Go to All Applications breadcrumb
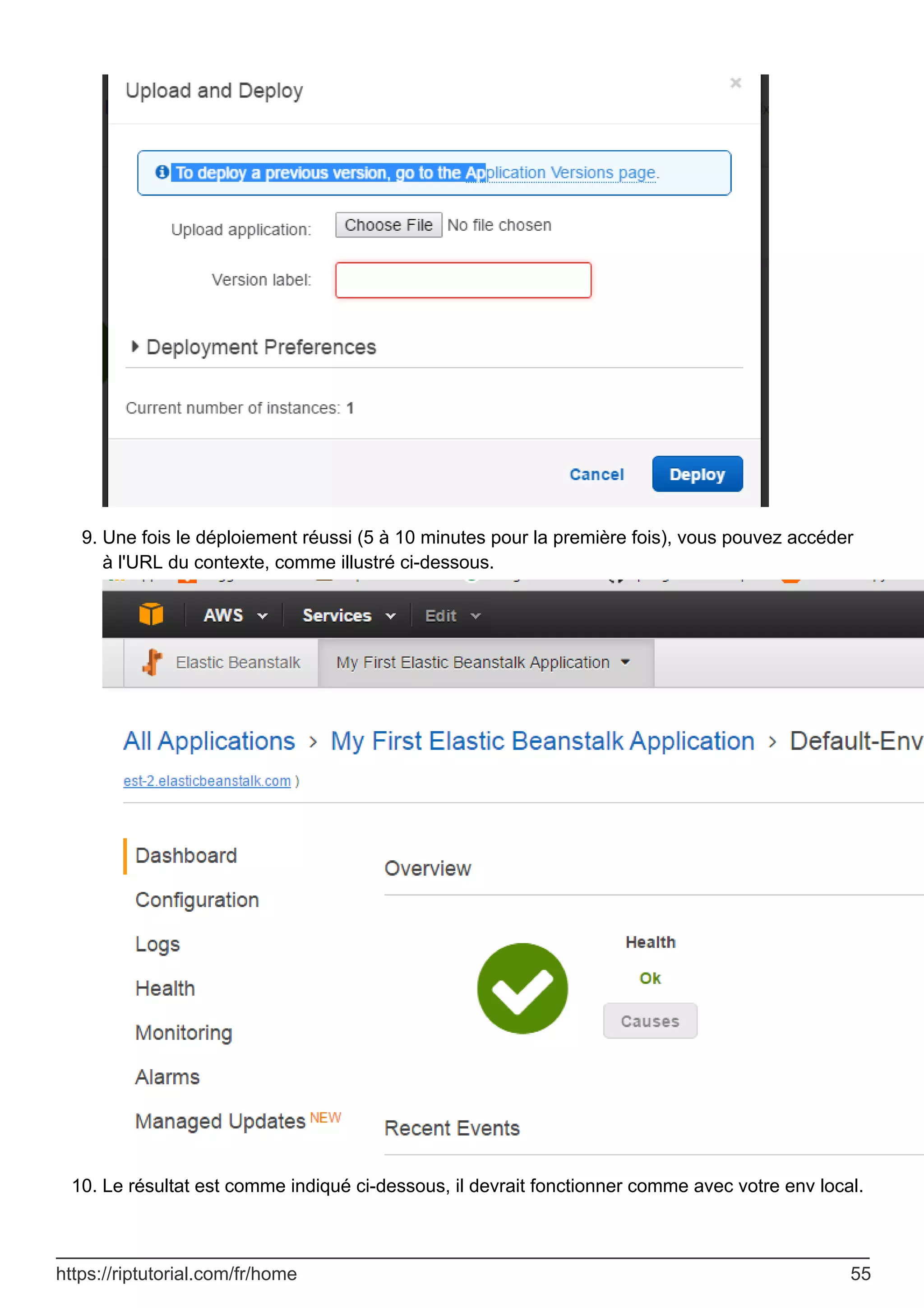This screenshot has width=924, height=1308. click(x=209, y=741)
